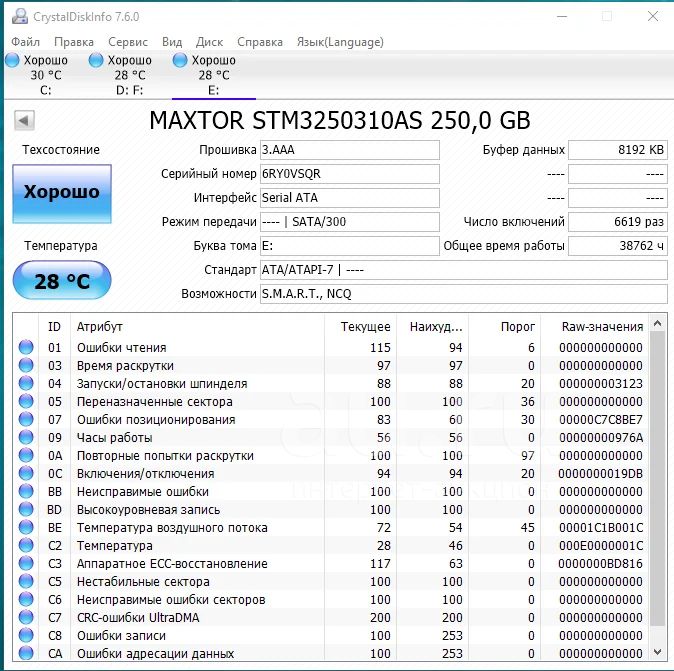Select the C: disk status orb
Viewport: 674px width, 671px height.
click(x=12, y=60)
